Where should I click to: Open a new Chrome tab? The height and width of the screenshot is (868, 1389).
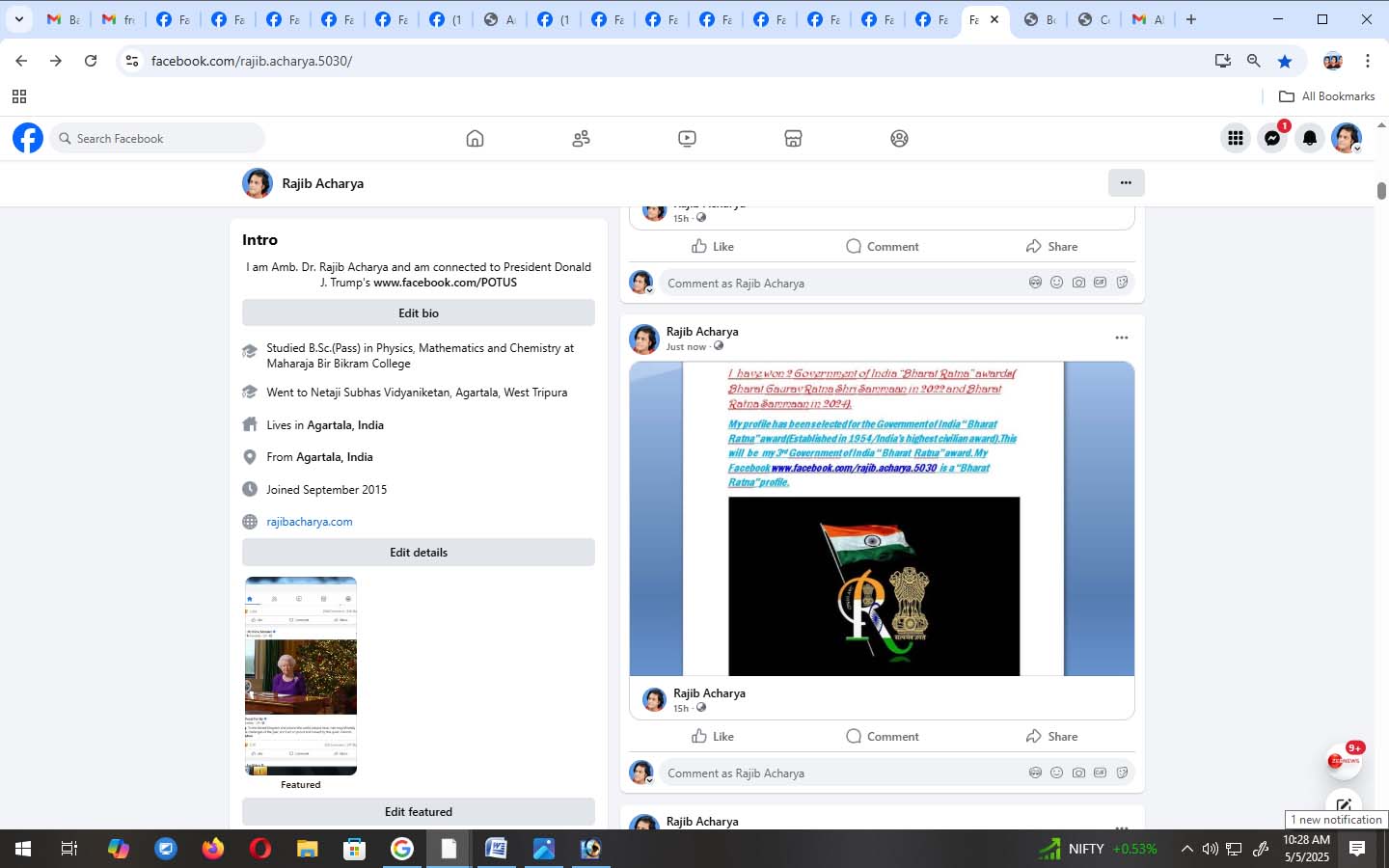(1191, 19)
